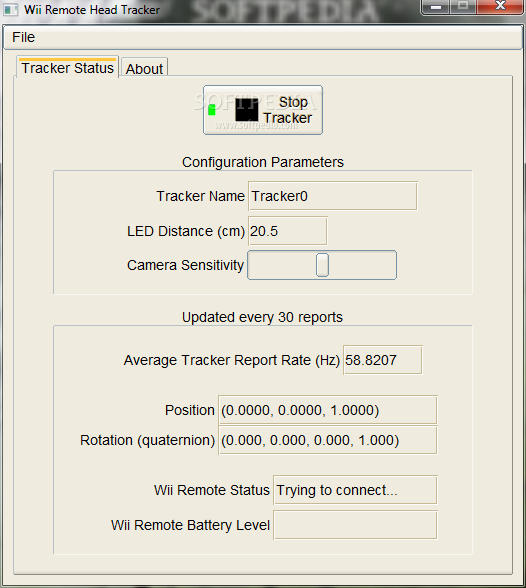This screenshot has height=588, width=526.
Task: Click the 'Configuration Parameters' heading text
Action: pos(263,162)
